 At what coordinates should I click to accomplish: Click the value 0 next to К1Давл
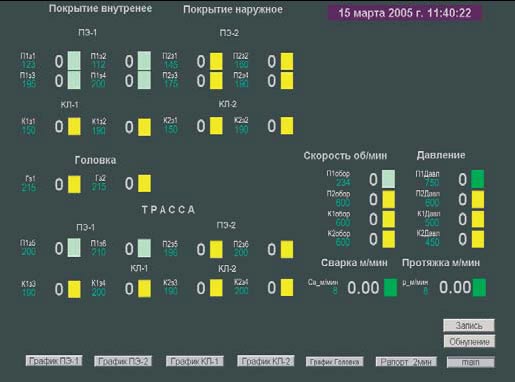tap(462, 219)
